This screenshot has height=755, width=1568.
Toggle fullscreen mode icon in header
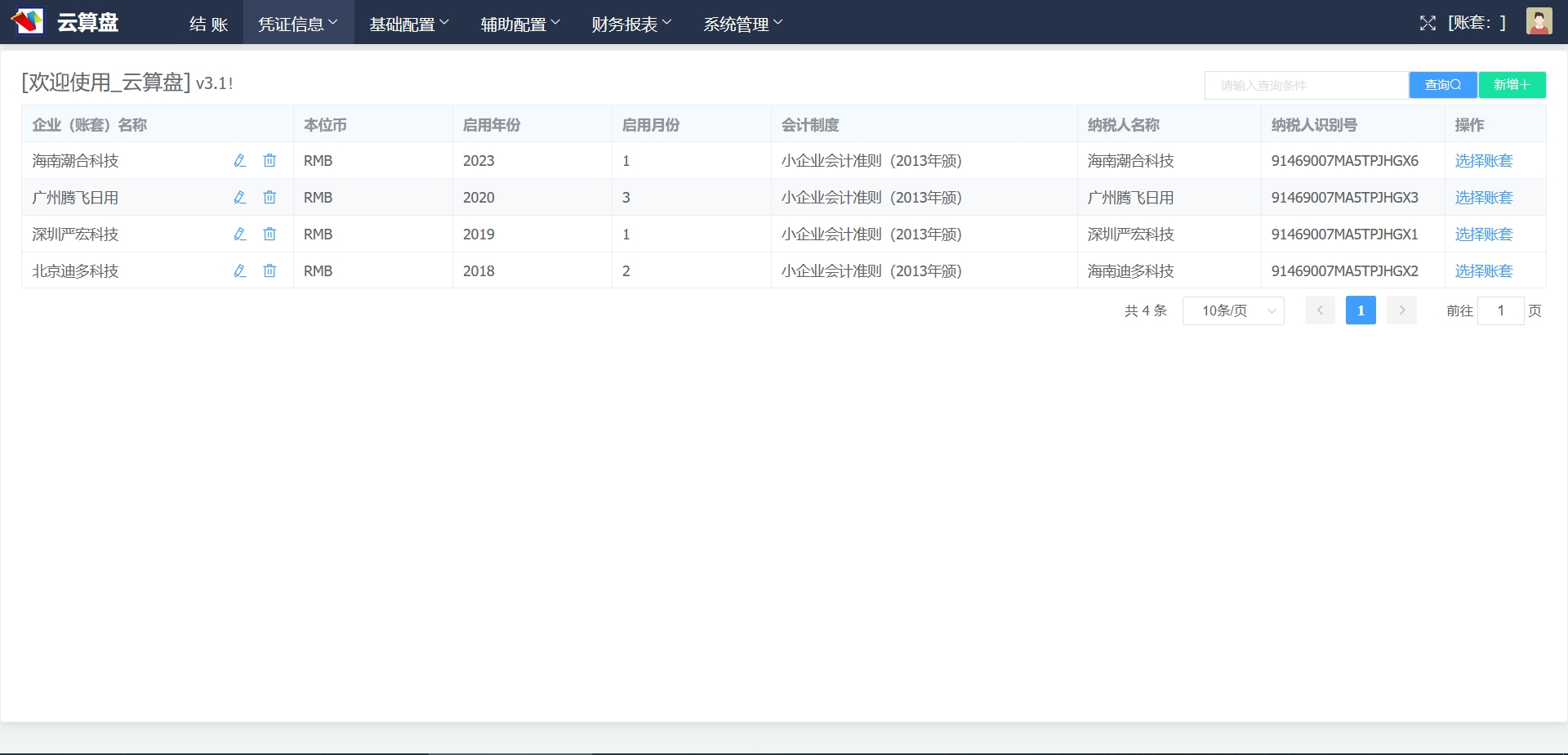[1427, 23]
